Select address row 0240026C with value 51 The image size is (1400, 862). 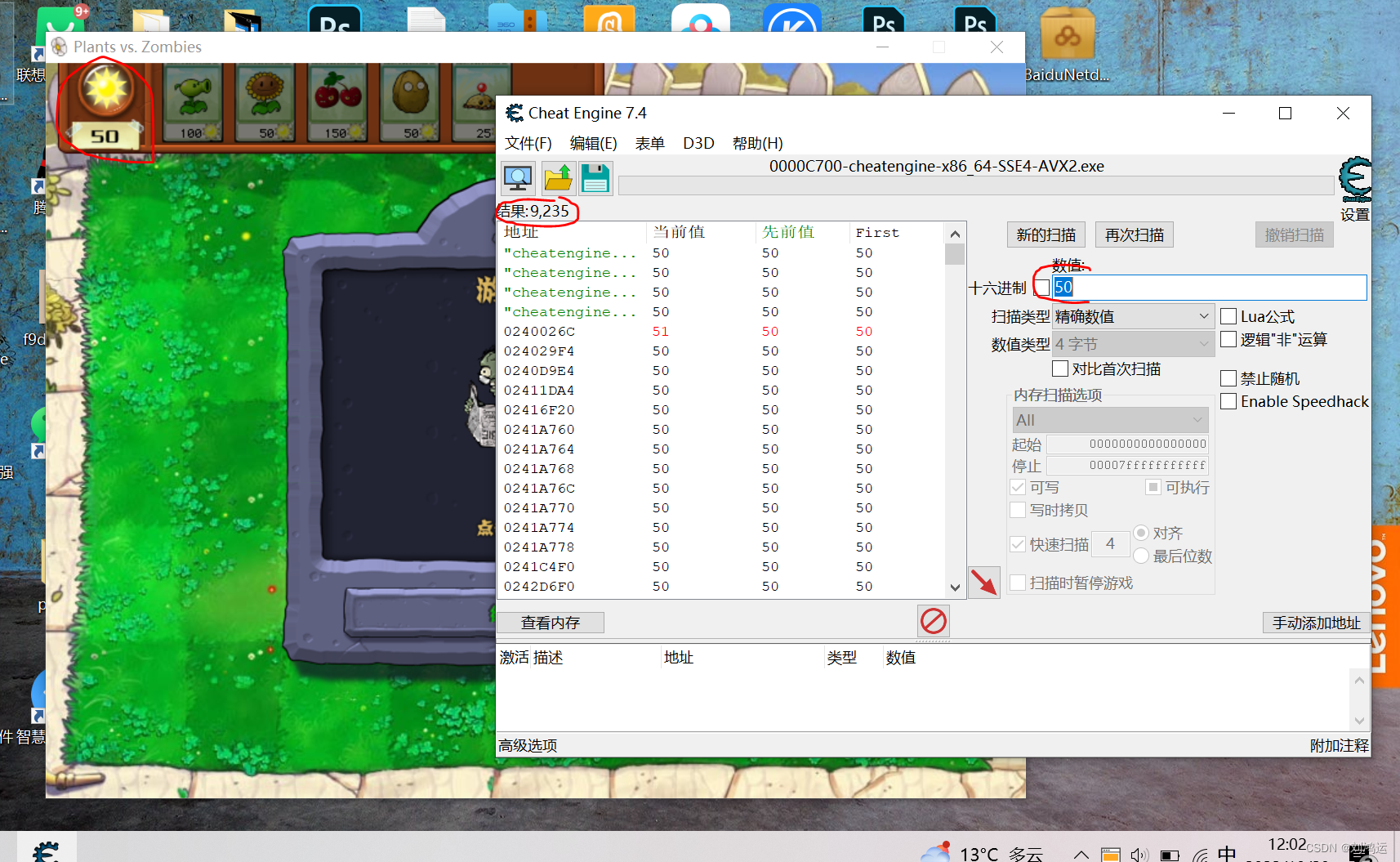click(721, 332)
